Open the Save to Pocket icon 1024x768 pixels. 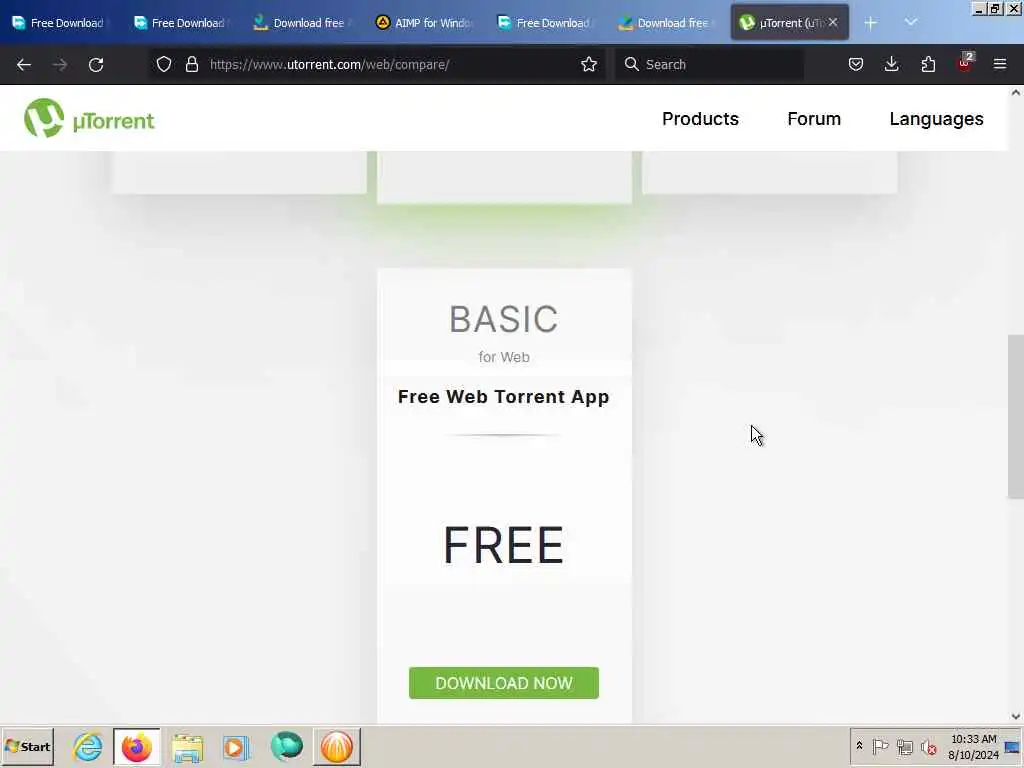(856, 64)
